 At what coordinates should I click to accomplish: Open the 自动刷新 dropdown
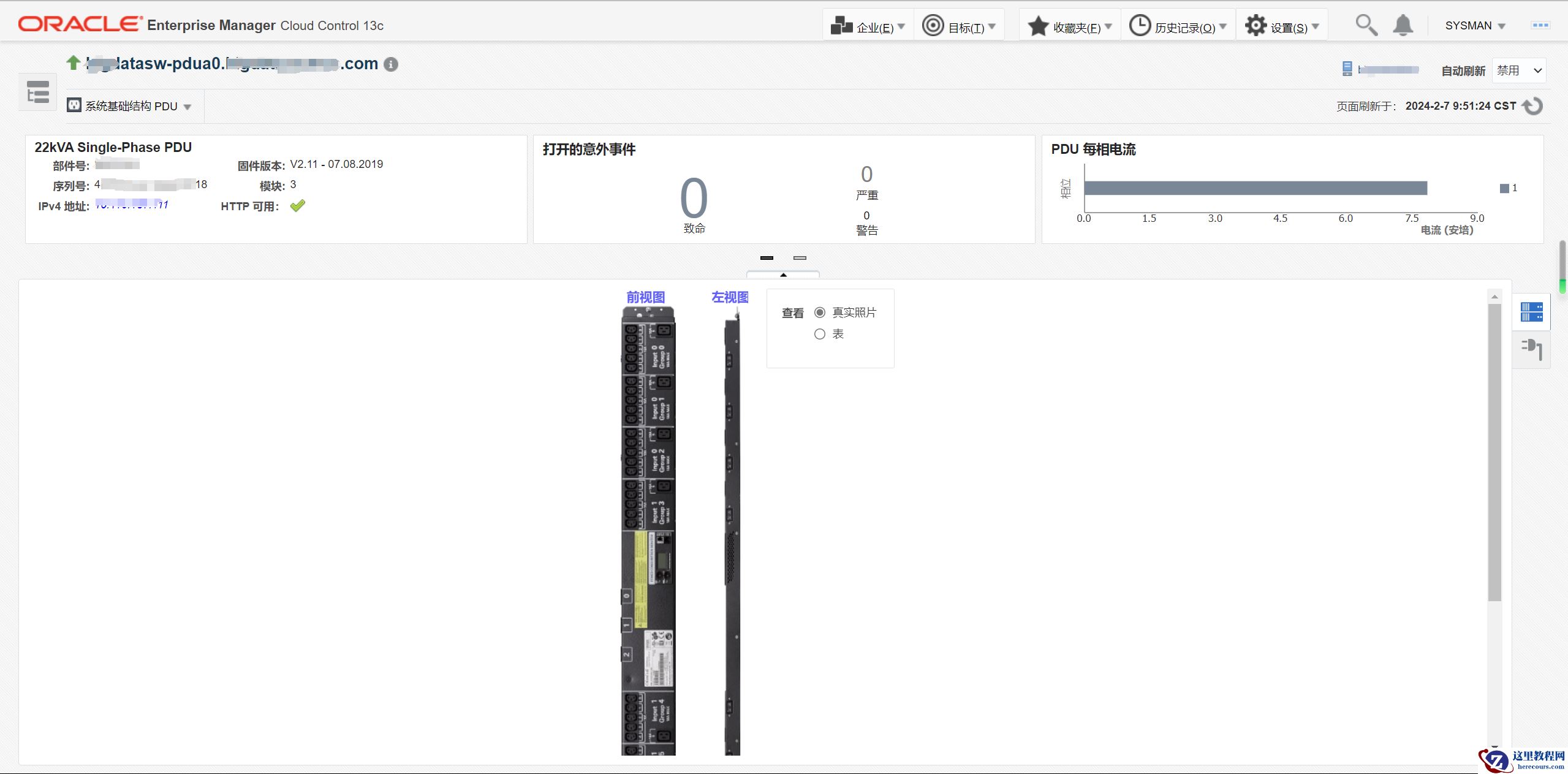(1520, 70)
